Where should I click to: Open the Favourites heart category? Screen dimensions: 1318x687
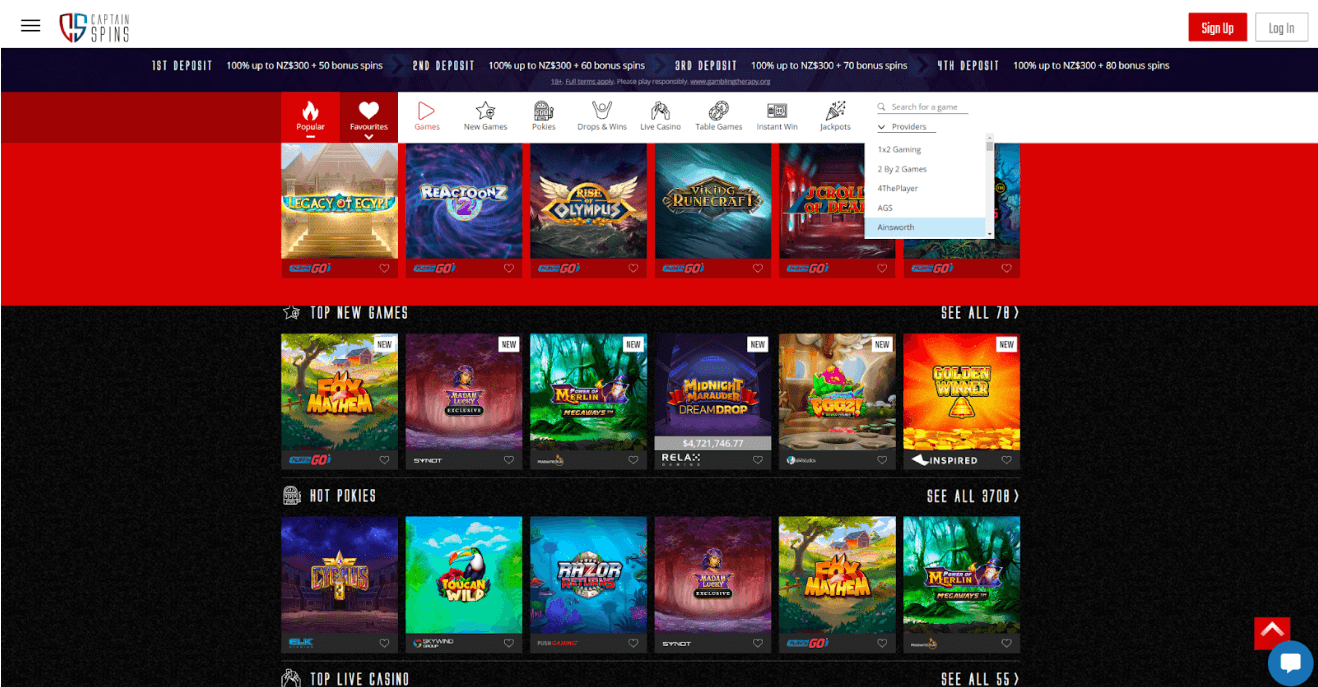[x=369, y=116]
